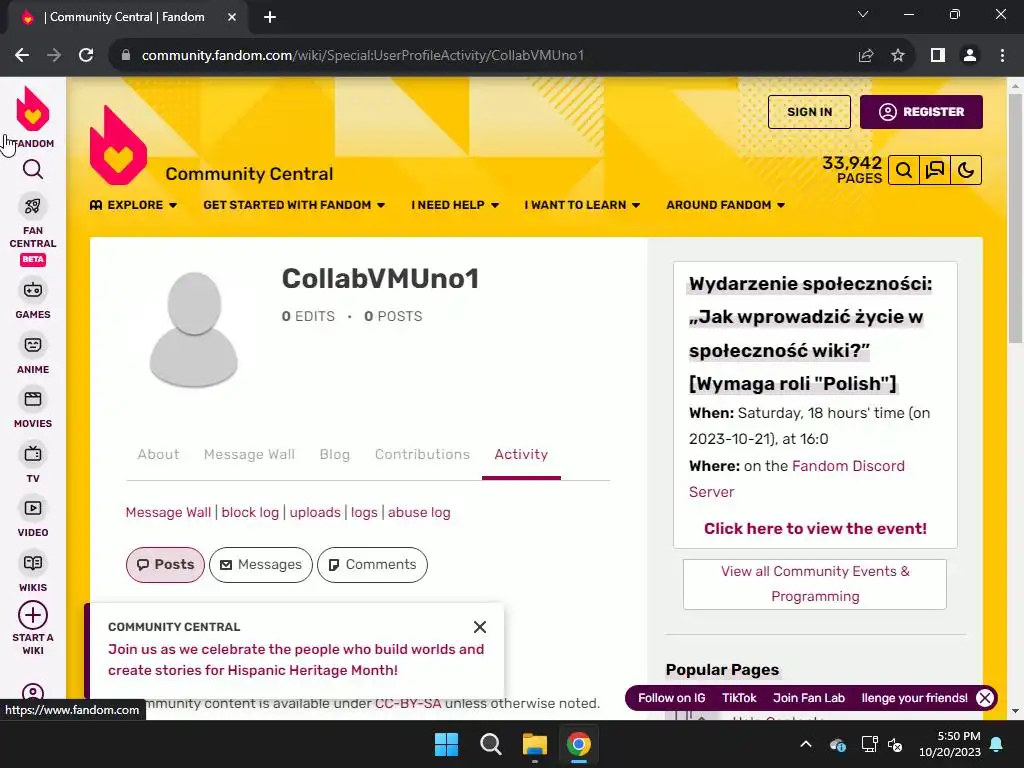This screenshot has height=768, width=1024.
Task: Open the Wikis book icon
Action: click(33, 563)
